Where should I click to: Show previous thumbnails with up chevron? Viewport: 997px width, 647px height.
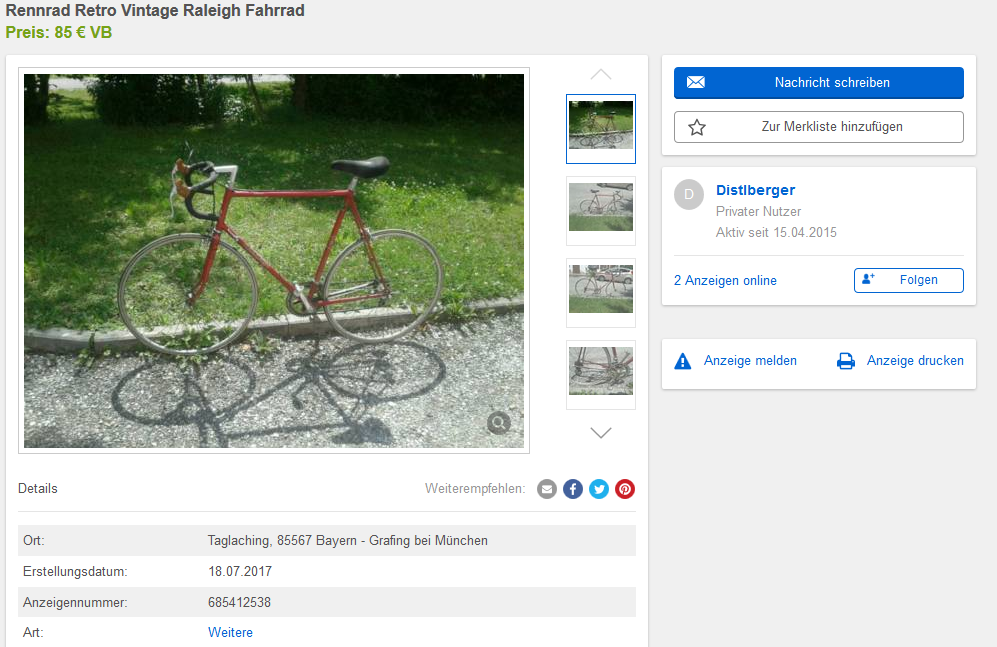[x=601, y=74]
